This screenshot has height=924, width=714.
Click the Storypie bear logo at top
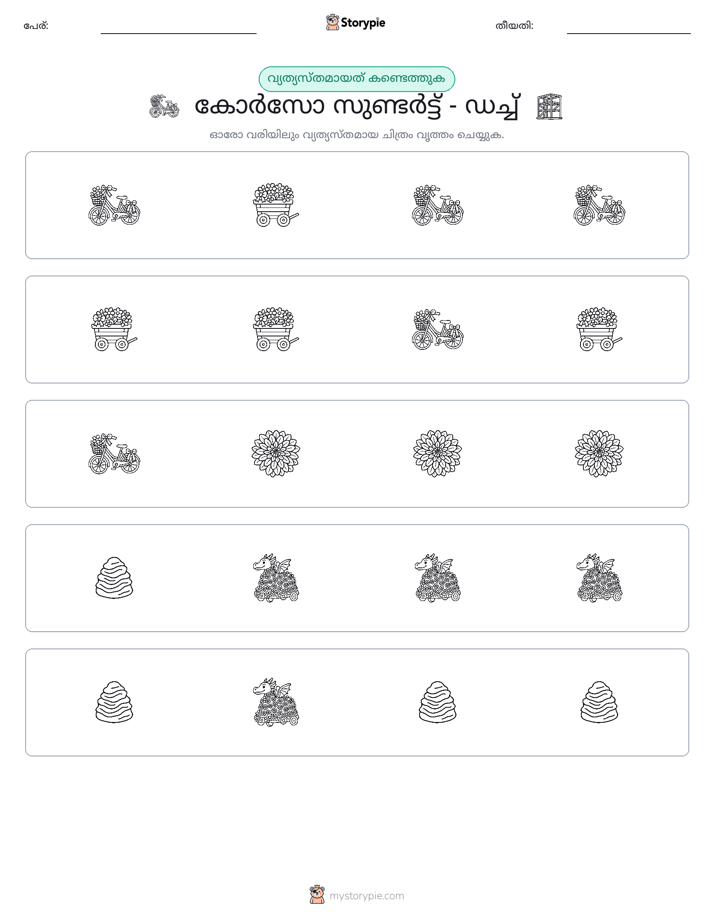332,23
